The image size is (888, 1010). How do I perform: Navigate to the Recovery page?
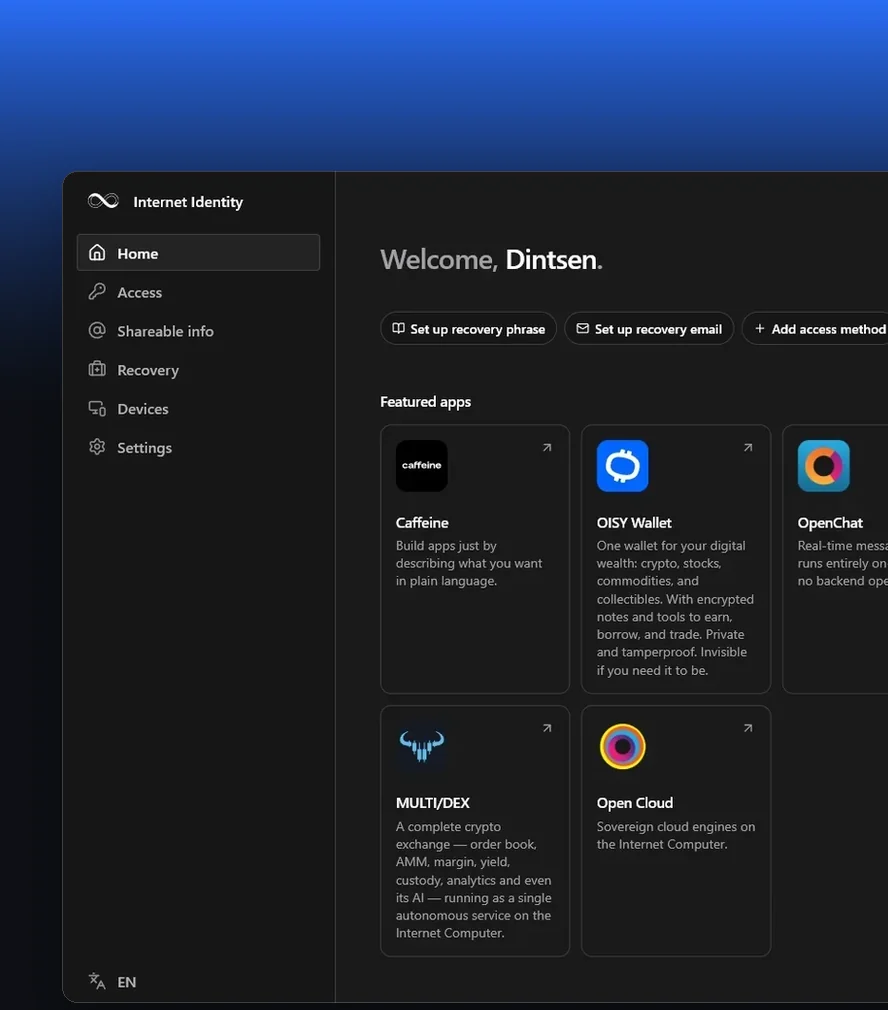pos(198,370)
